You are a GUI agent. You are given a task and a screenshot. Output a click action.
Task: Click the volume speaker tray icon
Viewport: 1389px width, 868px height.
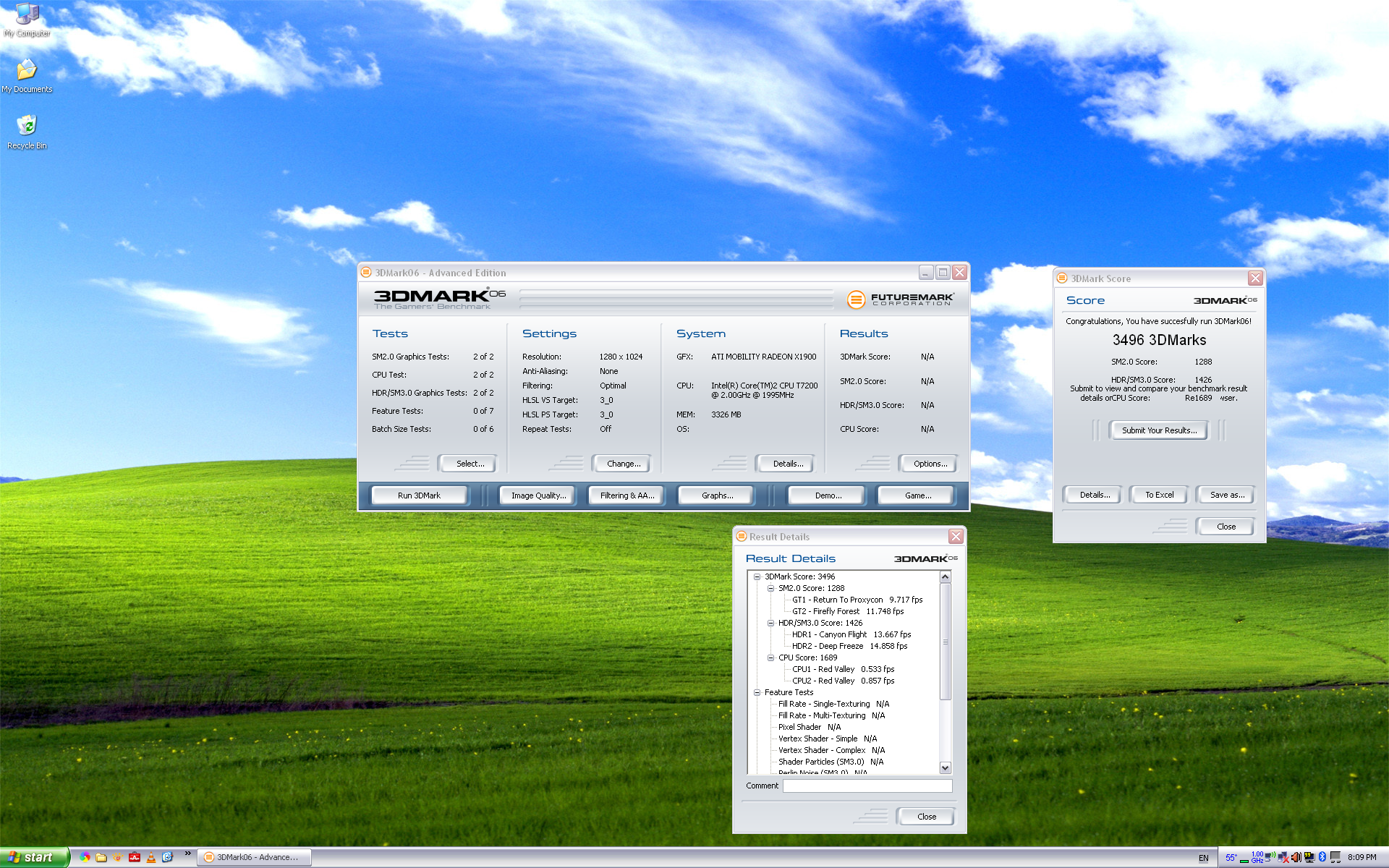point(1296,857)
